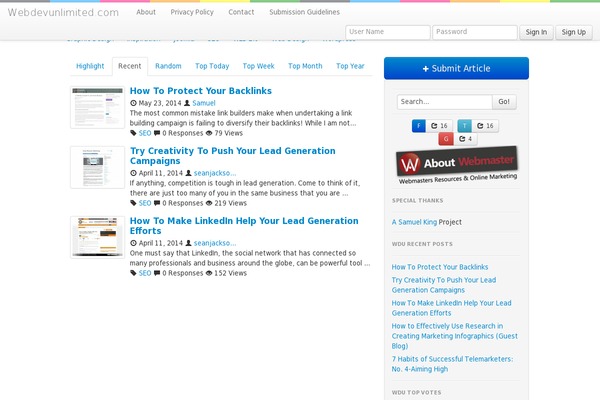
Task: Select the Recent tab
Action: [x=130, y=66]
